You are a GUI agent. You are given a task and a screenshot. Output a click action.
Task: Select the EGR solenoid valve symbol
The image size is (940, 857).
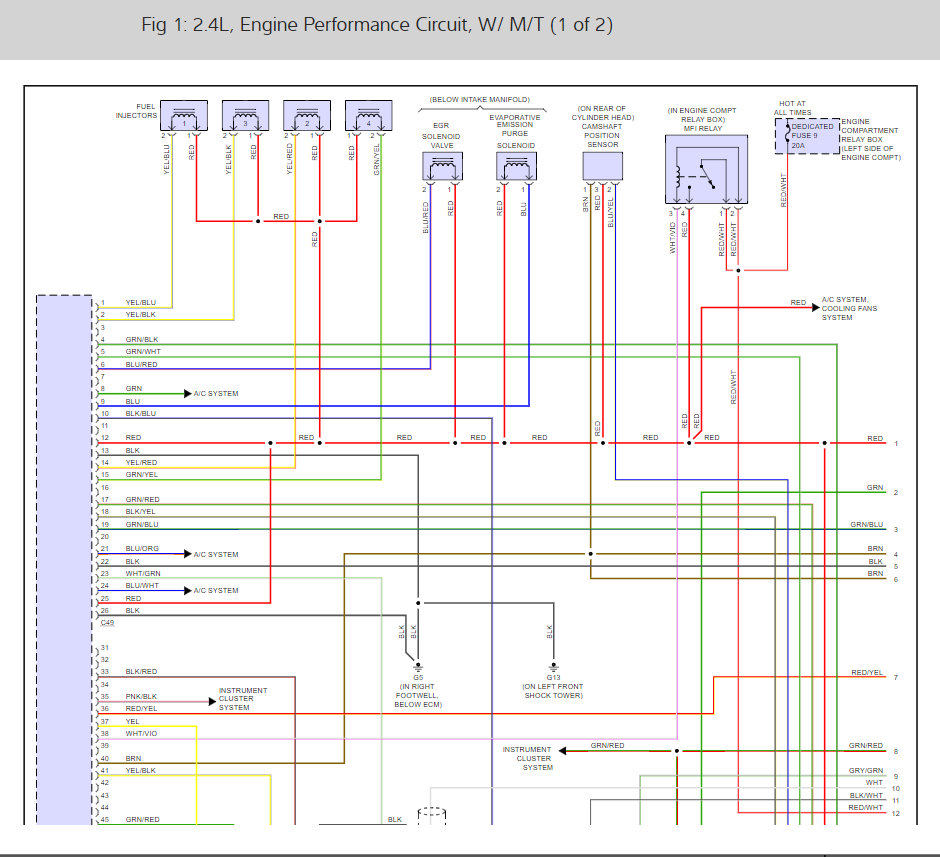click(x=442, y=166)
